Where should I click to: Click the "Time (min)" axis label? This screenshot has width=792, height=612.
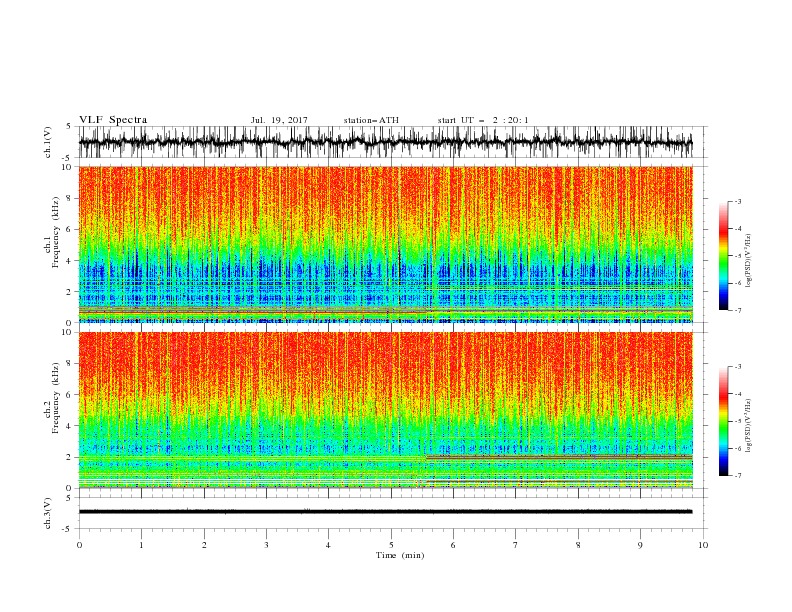click(400, 555)
